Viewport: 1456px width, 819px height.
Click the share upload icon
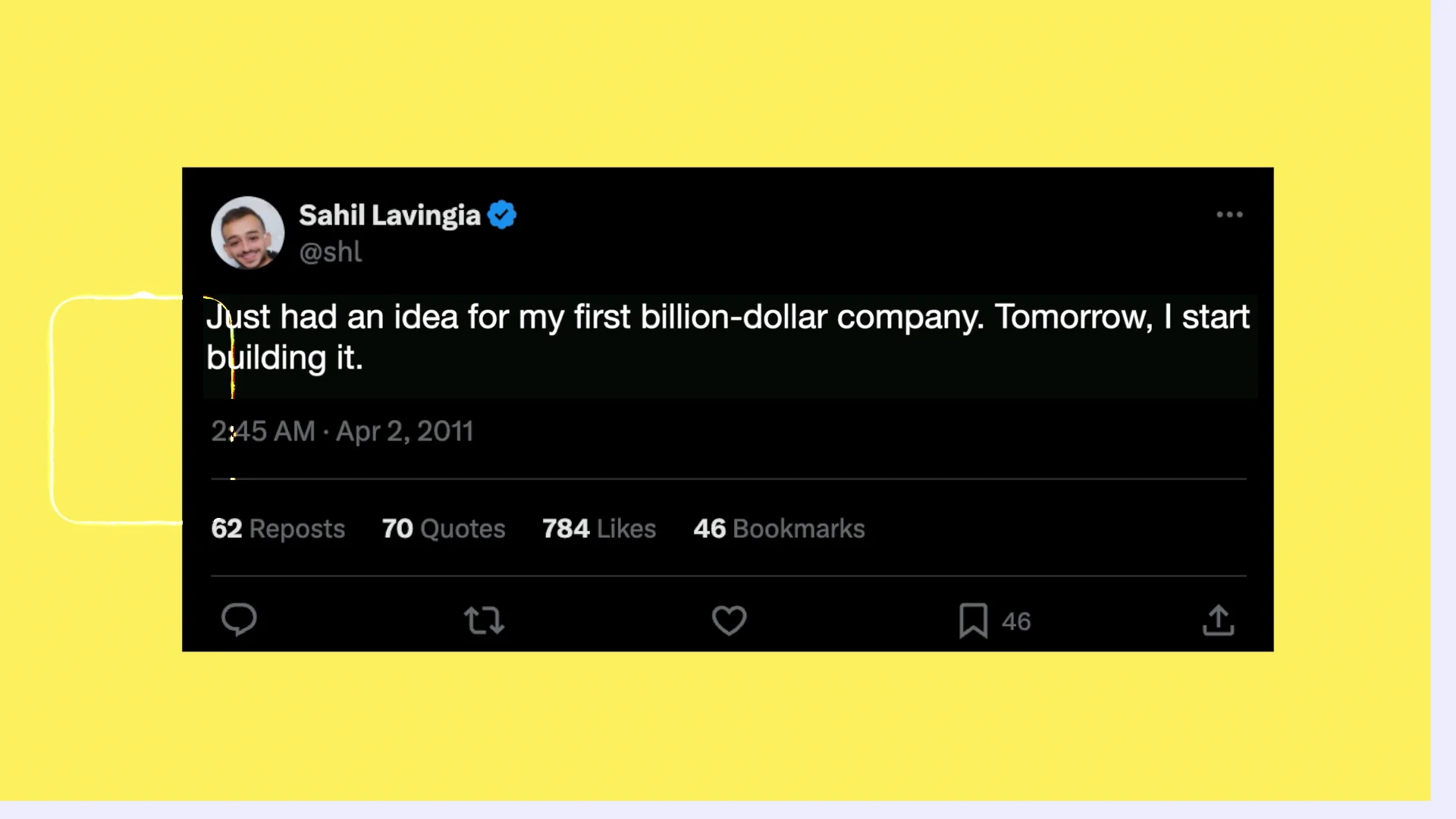point(1218,620)
